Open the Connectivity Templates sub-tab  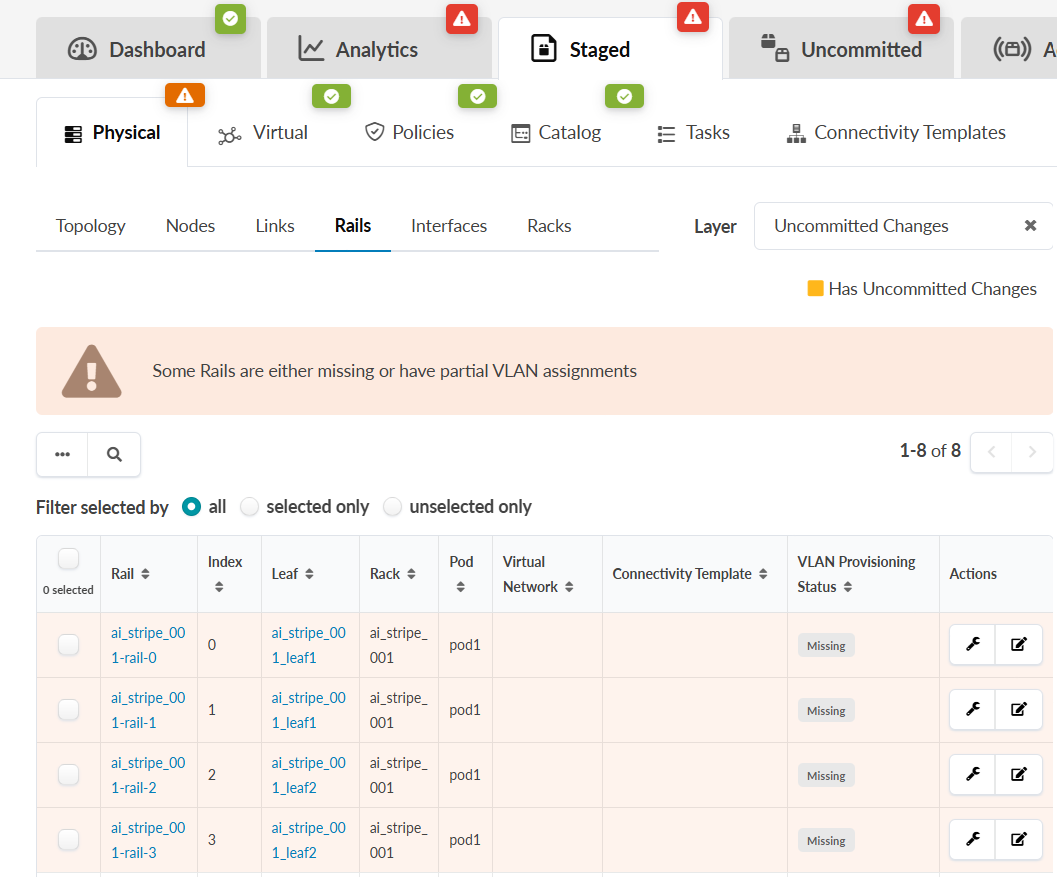click(896, 133)
